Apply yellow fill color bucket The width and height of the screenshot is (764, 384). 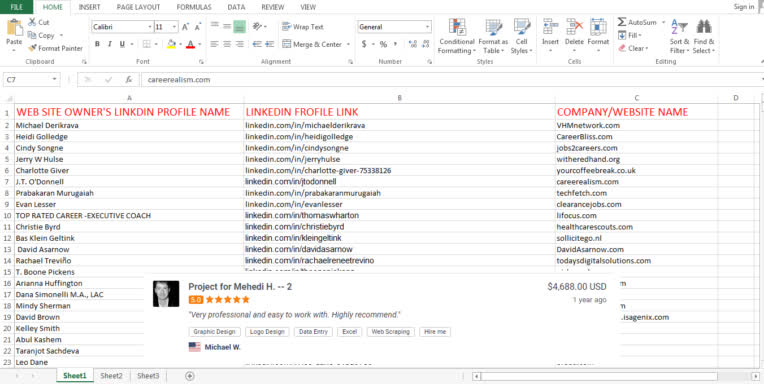(x=171, y=44)
